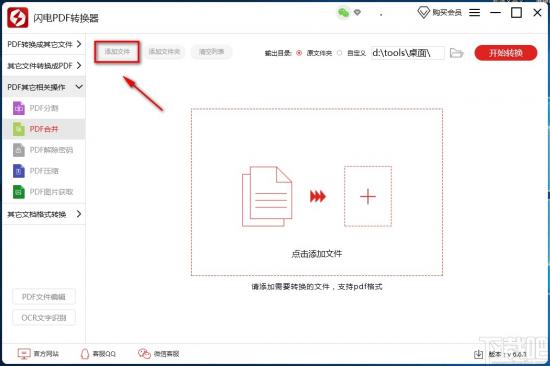Click the 点击添加文件 text in drop area
This screenshot has height=366, width=550.
tap(317, 254)
